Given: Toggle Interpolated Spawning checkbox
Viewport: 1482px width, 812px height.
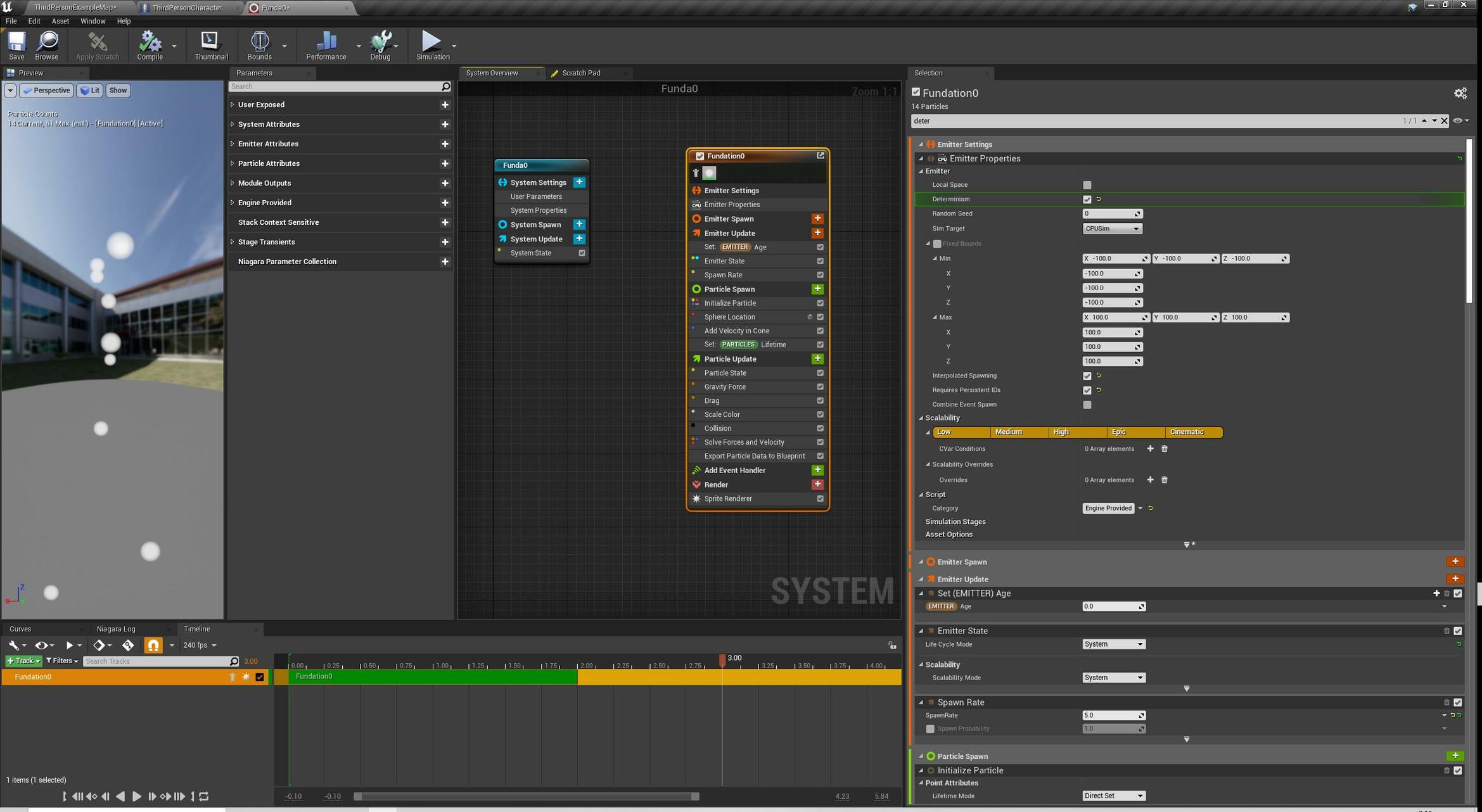Looking at the screenshot, I should coord(1087,376).
